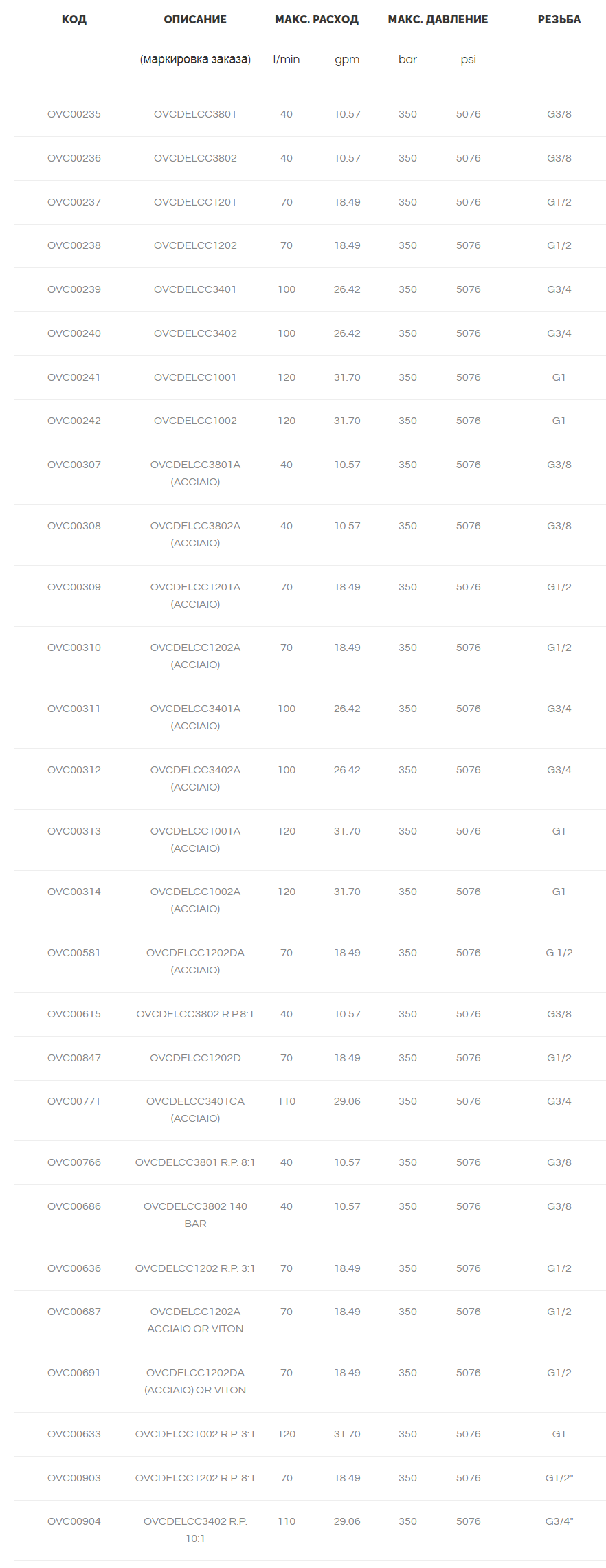Select product code OVC00904

click(x=74, y=1521)
